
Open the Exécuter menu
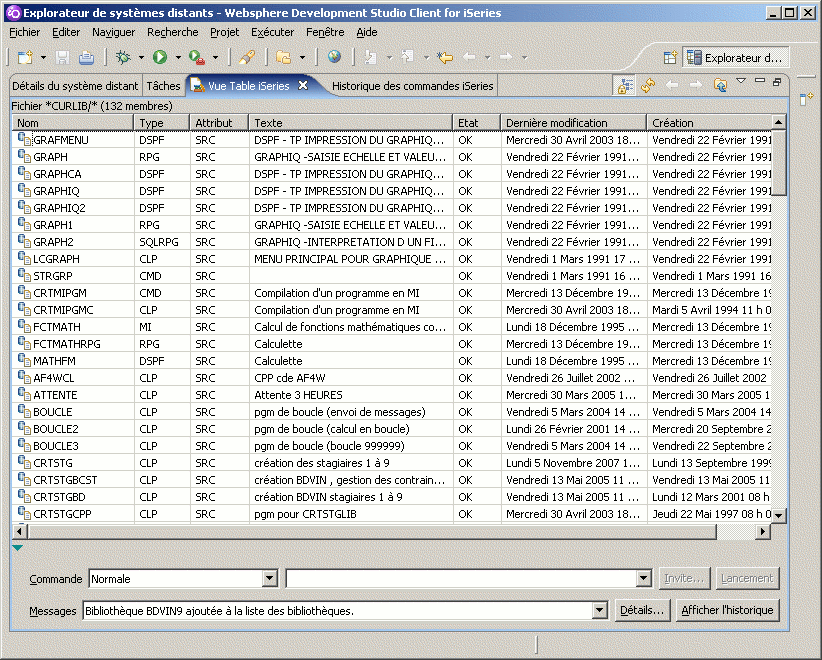coord(272,32)
